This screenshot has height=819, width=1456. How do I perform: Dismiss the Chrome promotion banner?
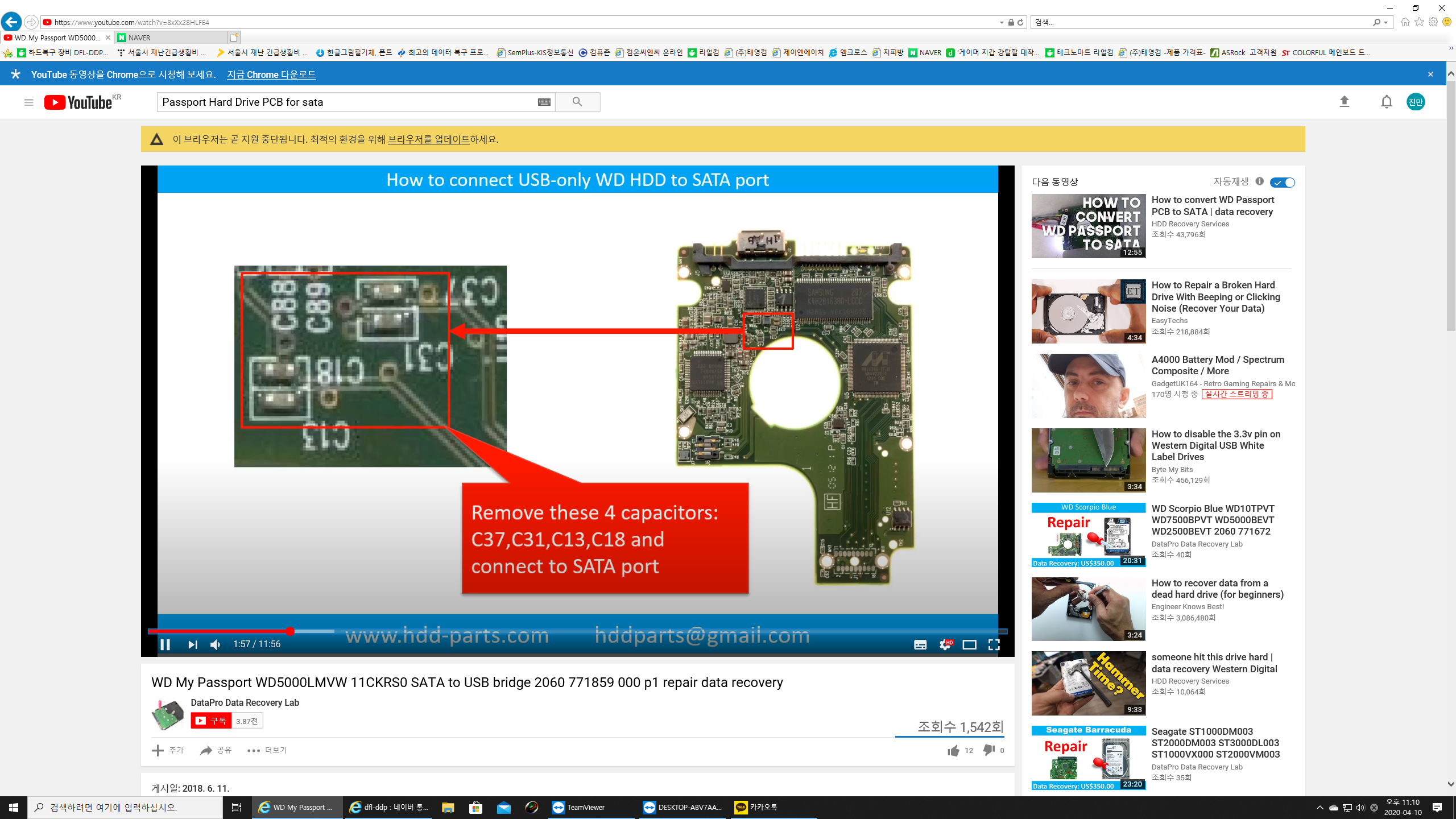pos(1430,75)
